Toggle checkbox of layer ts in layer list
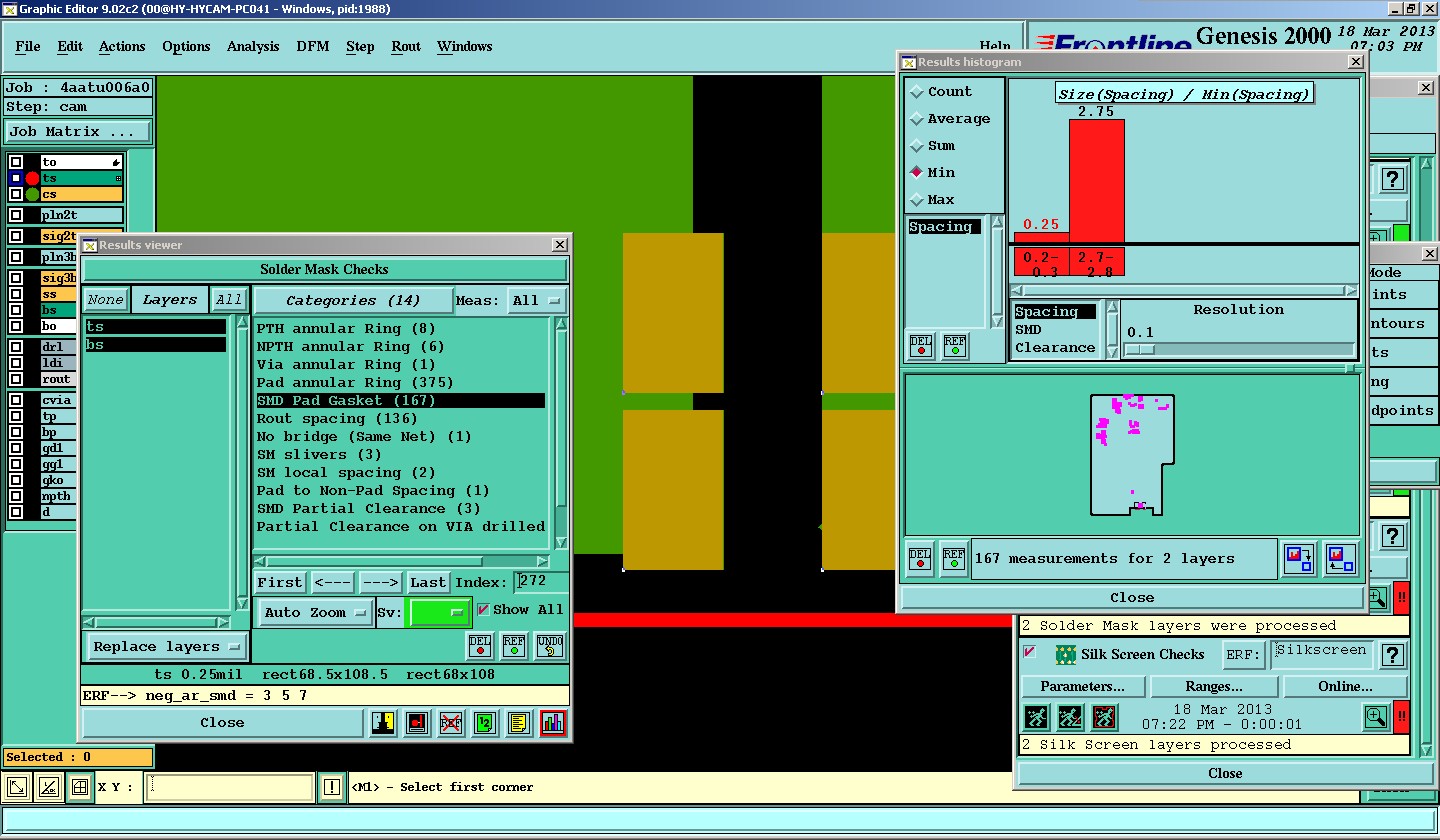The image size is (1440, 840). (x=15, y=178)
